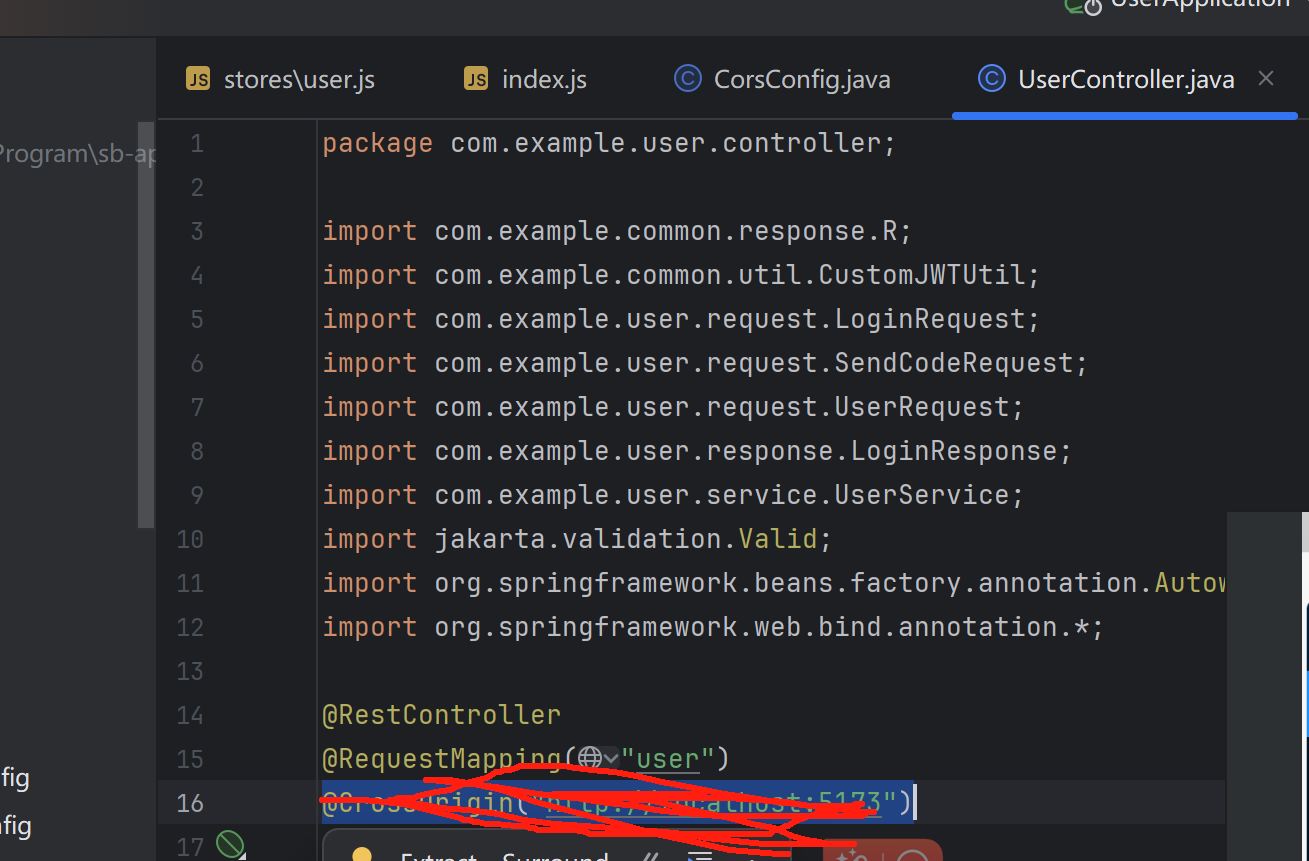Switch to the CorsConfig.java tab
The width and height of the screenshot is (1309, 861).
782,80
